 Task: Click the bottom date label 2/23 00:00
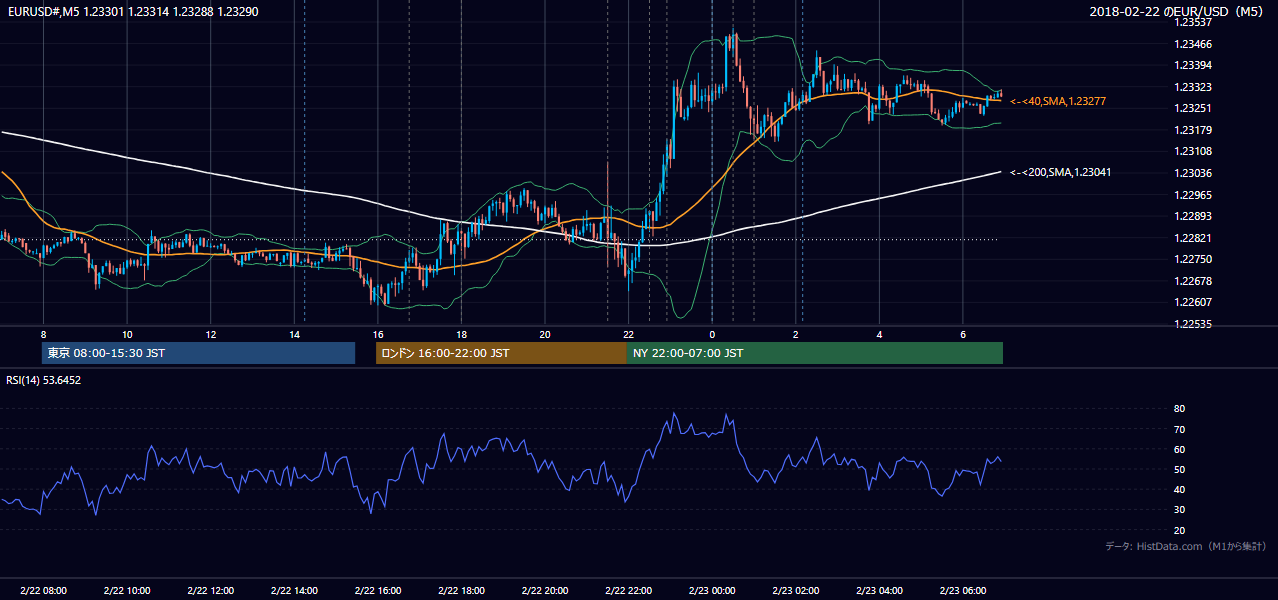tap(712, 591)
